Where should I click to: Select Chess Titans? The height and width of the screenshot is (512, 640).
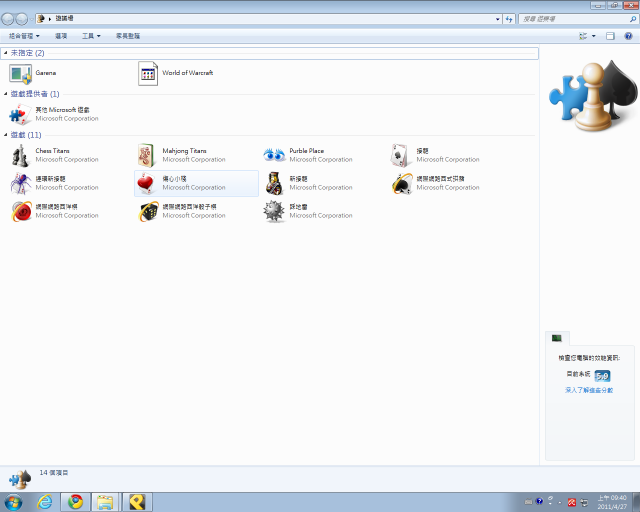(x=54, y=155)
